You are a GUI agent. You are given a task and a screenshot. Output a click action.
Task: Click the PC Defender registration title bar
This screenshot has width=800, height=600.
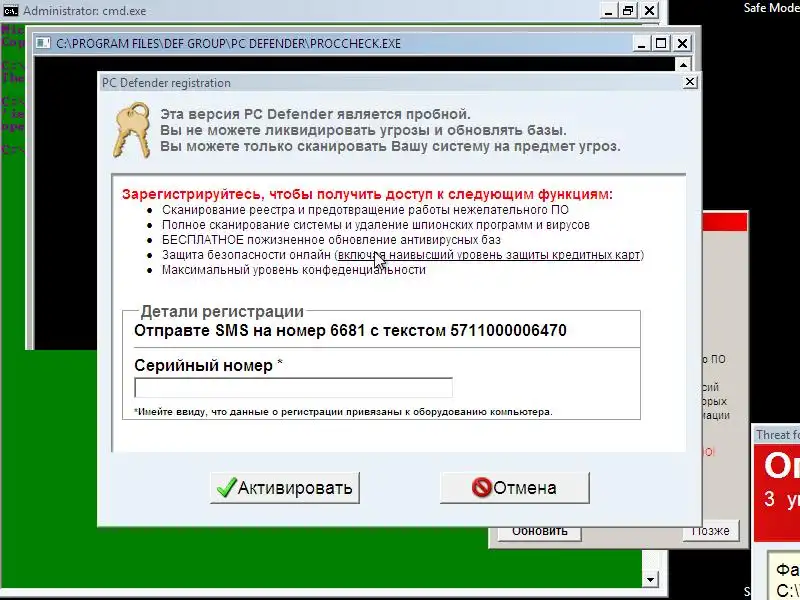[x=388, y=83]
